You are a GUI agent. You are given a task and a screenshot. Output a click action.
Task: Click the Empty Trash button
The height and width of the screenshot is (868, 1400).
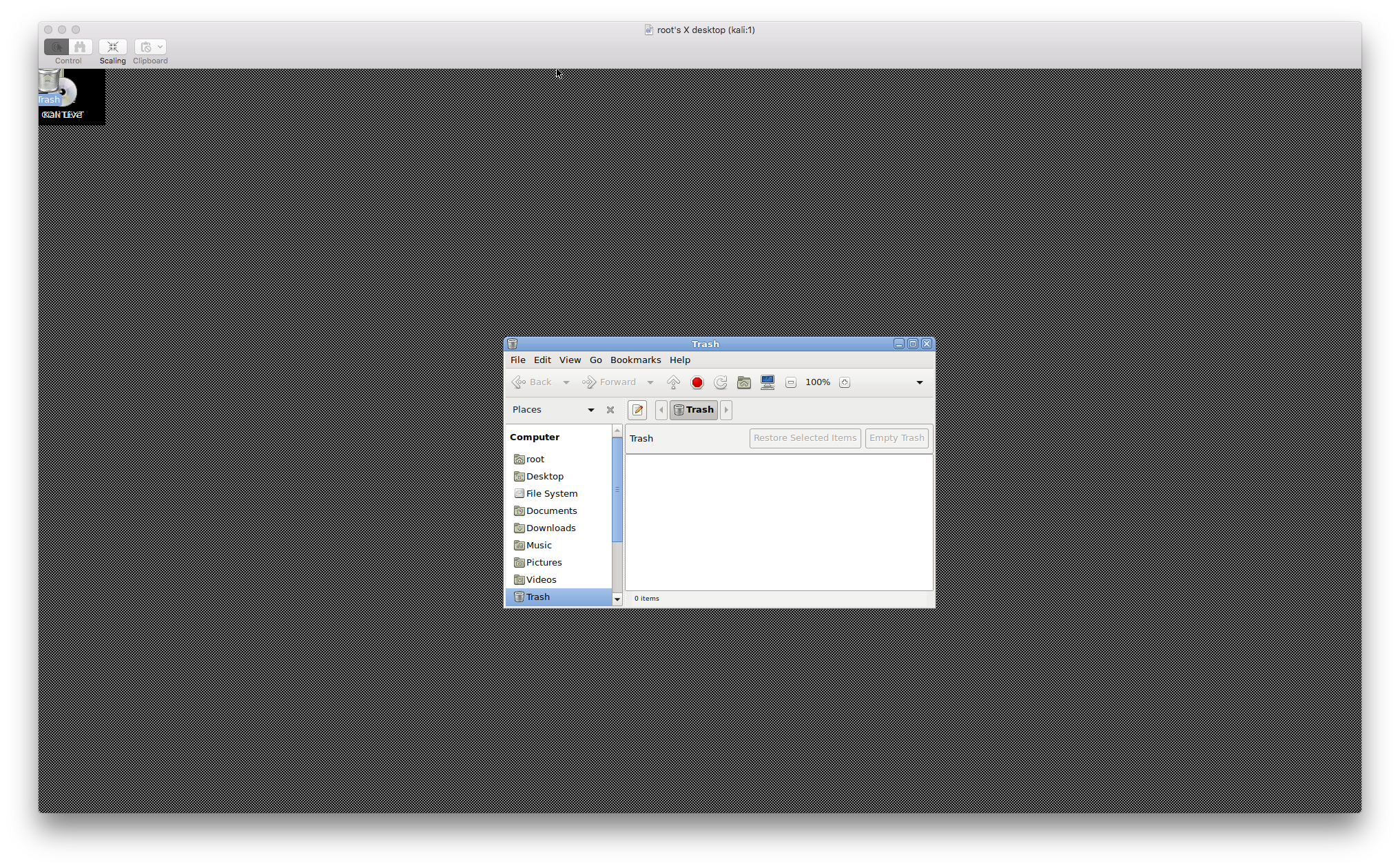tap(896, 438)
